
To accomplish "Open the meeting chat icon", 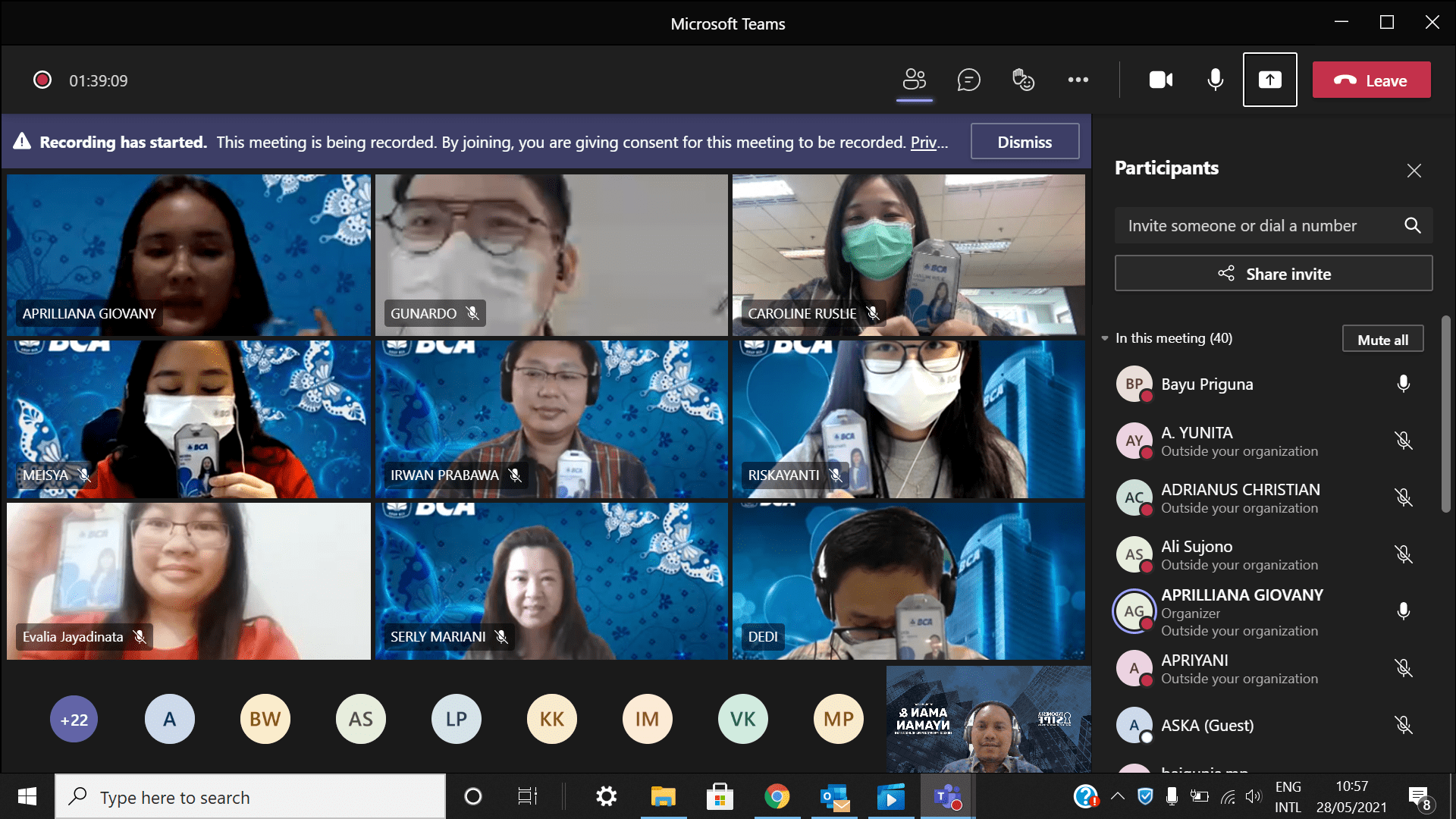I will tap(968, 80).
